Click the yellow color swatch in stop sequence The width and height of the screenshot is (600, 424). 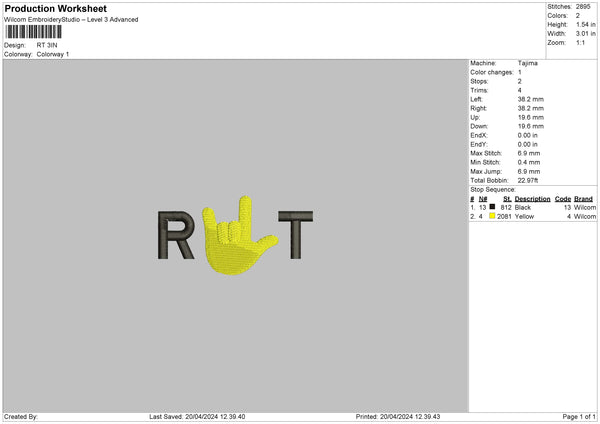point(492,216)
